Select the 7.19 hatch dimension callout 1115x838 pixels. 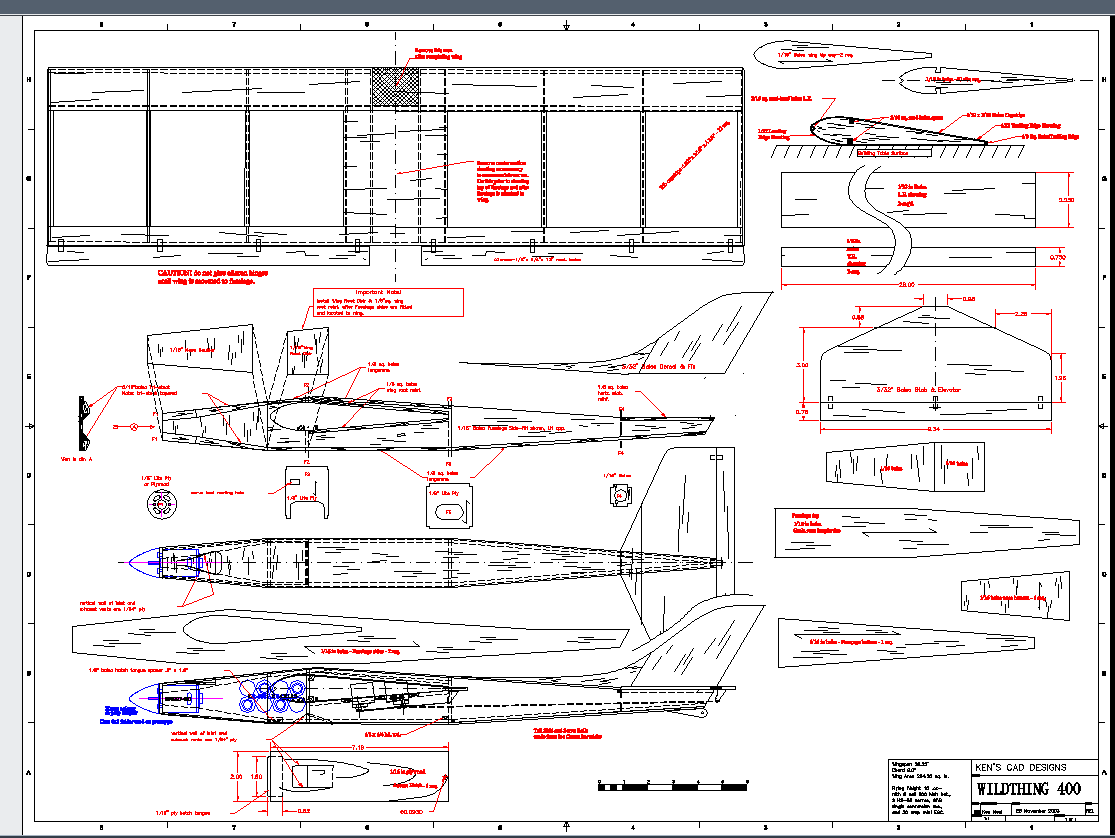(x=358, y=747)
